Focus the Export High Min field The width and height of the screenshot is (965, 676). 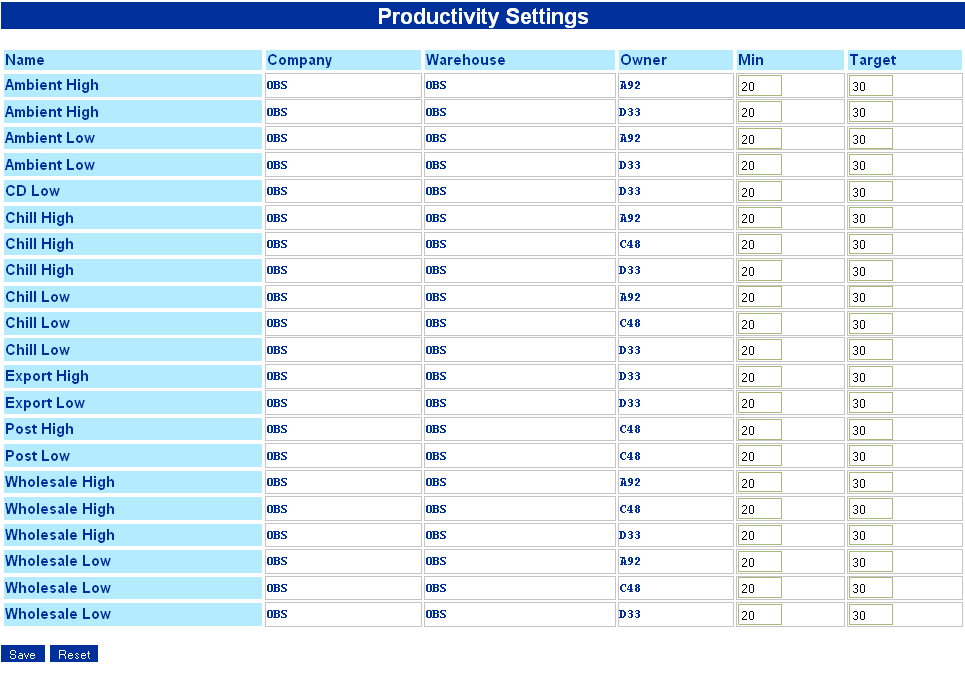(x=759, y=377)
